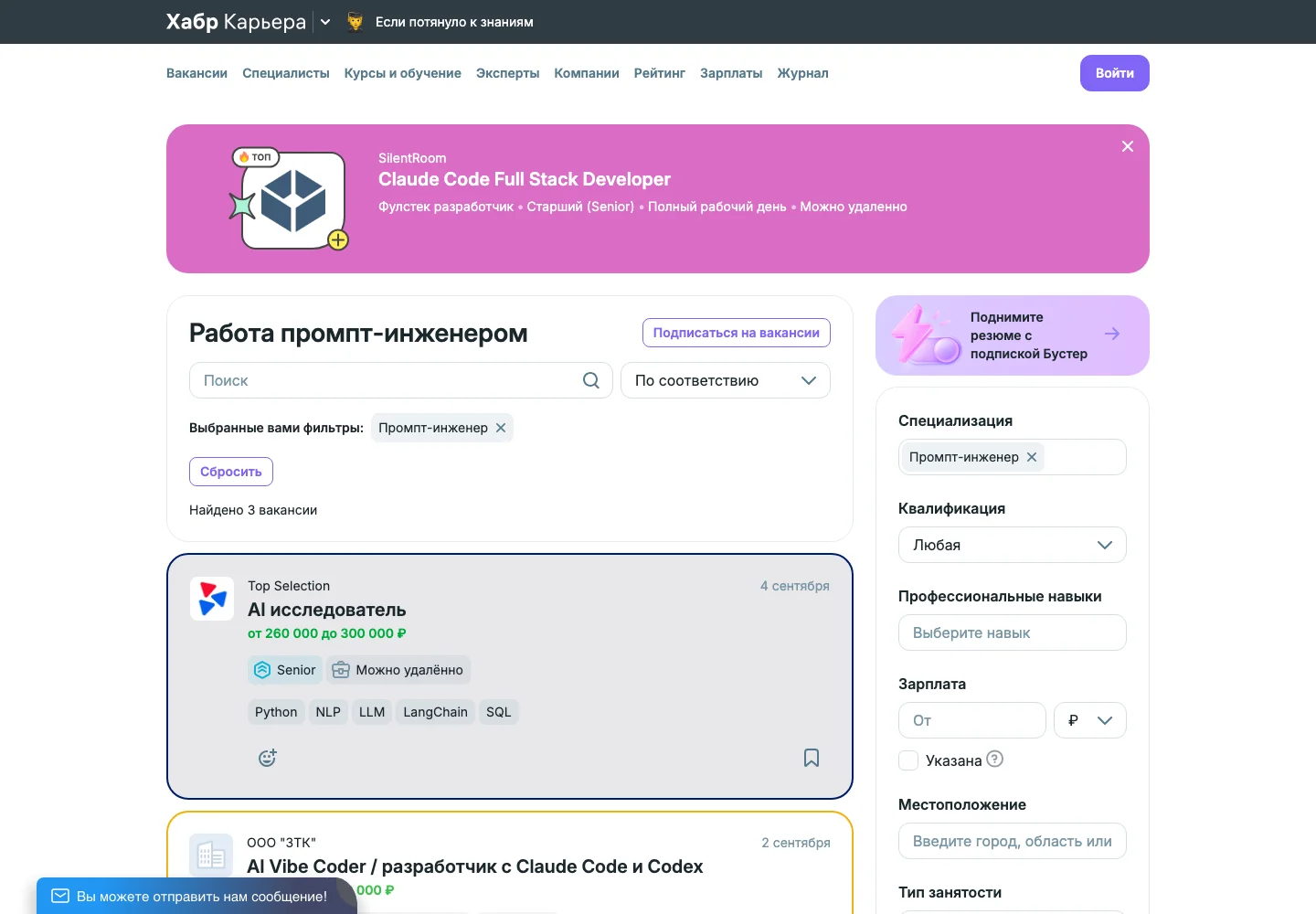Open the По соответствию sort dropdown

[x=726, y=380]
